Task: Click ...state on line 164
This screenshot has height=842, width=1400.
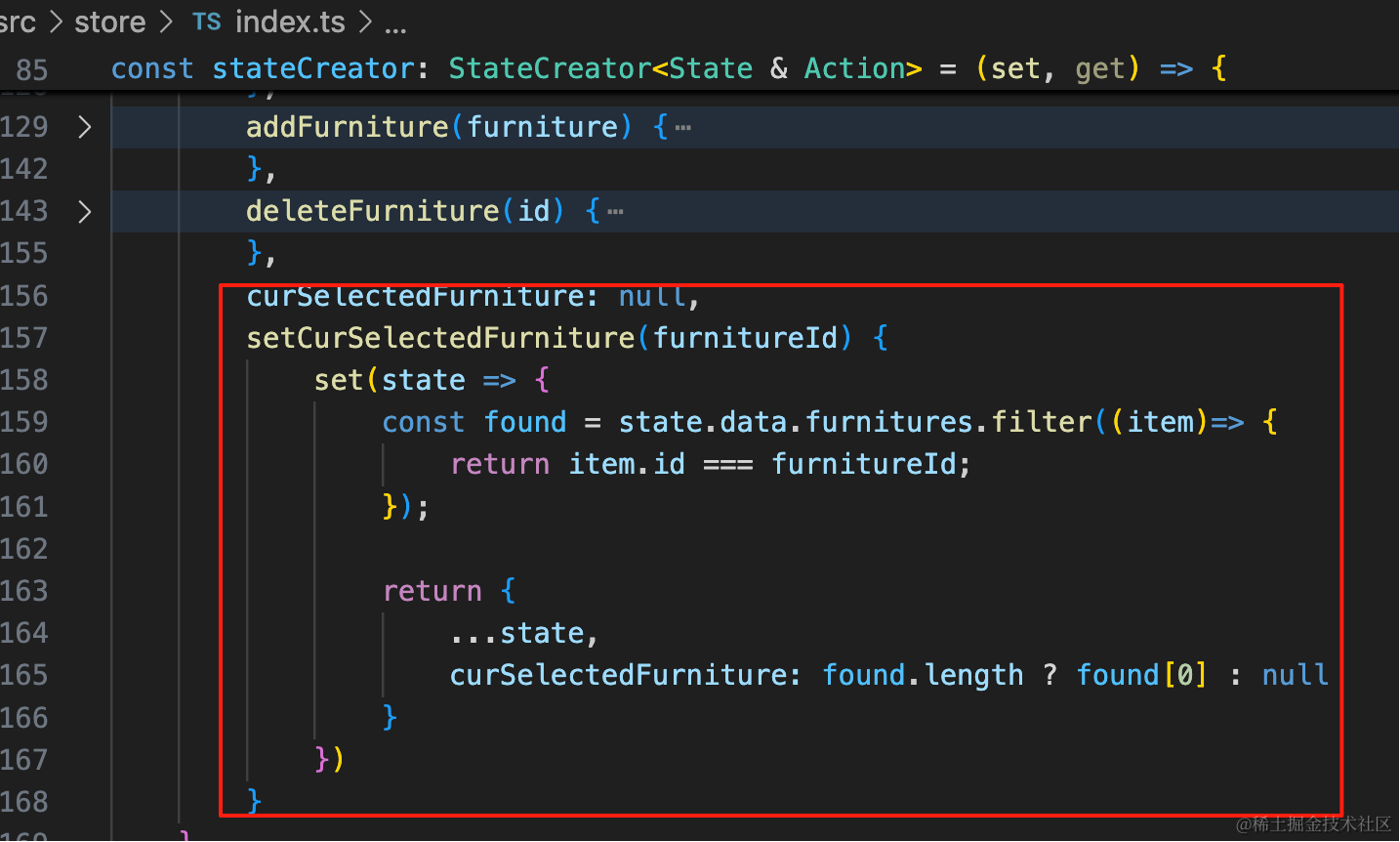Action: (517, 633)
